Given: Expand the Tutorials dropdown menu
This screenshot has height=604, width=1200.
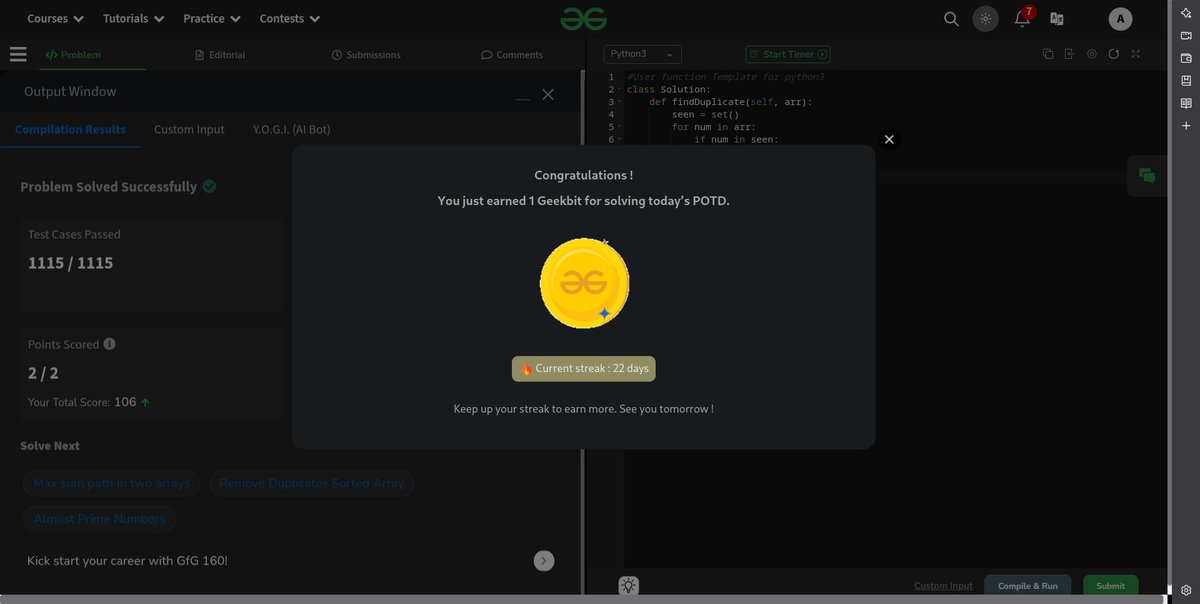Looking at the screenshot, I should (133, 19).
